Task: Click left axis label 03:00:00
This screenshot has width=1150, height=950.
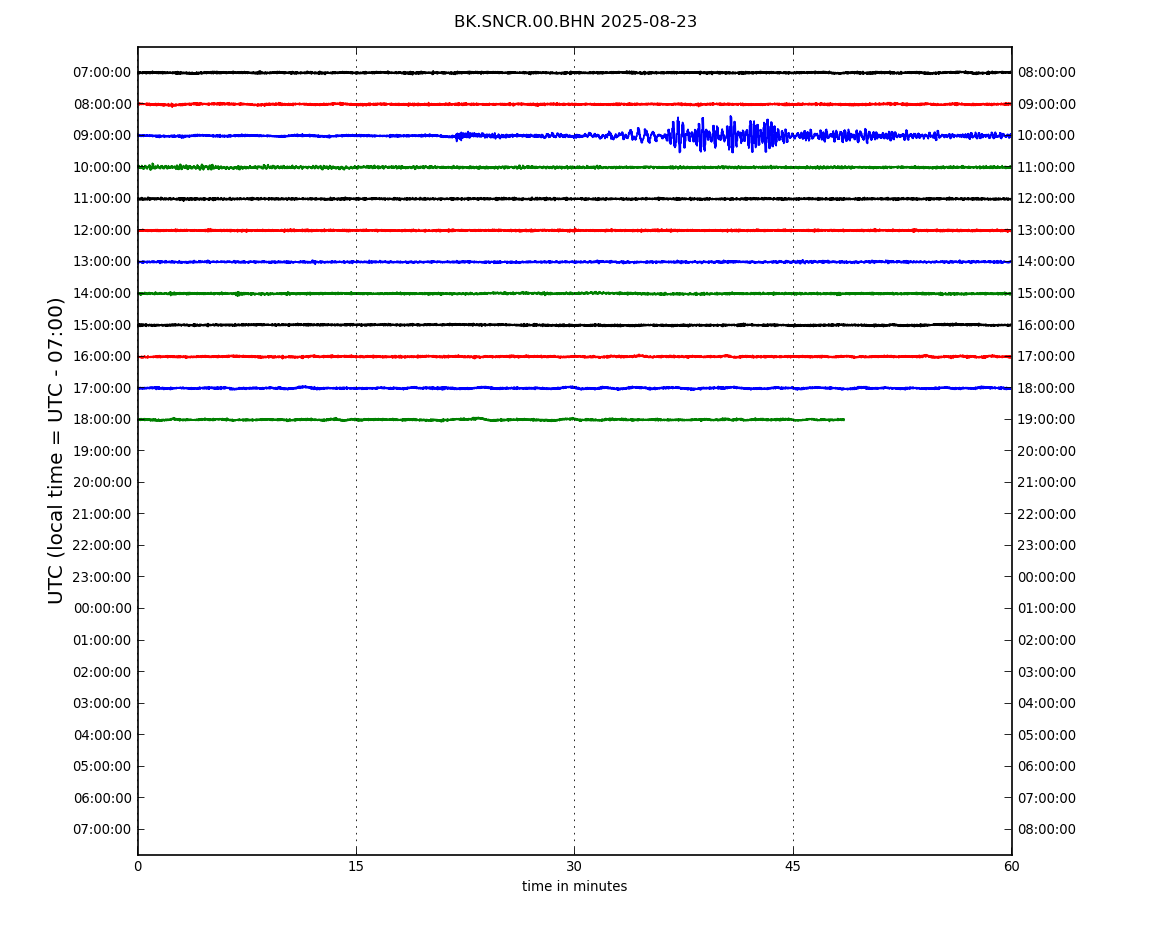Action: pyautogui.click(x=103, y=704)
